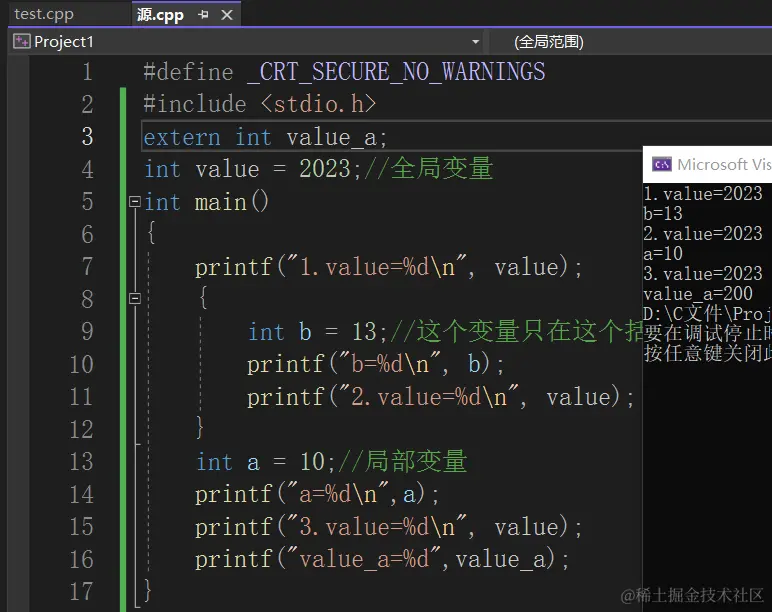Click the <stdio.h> include text
This screenshot has height=612, width=772.
pos(318,104)
